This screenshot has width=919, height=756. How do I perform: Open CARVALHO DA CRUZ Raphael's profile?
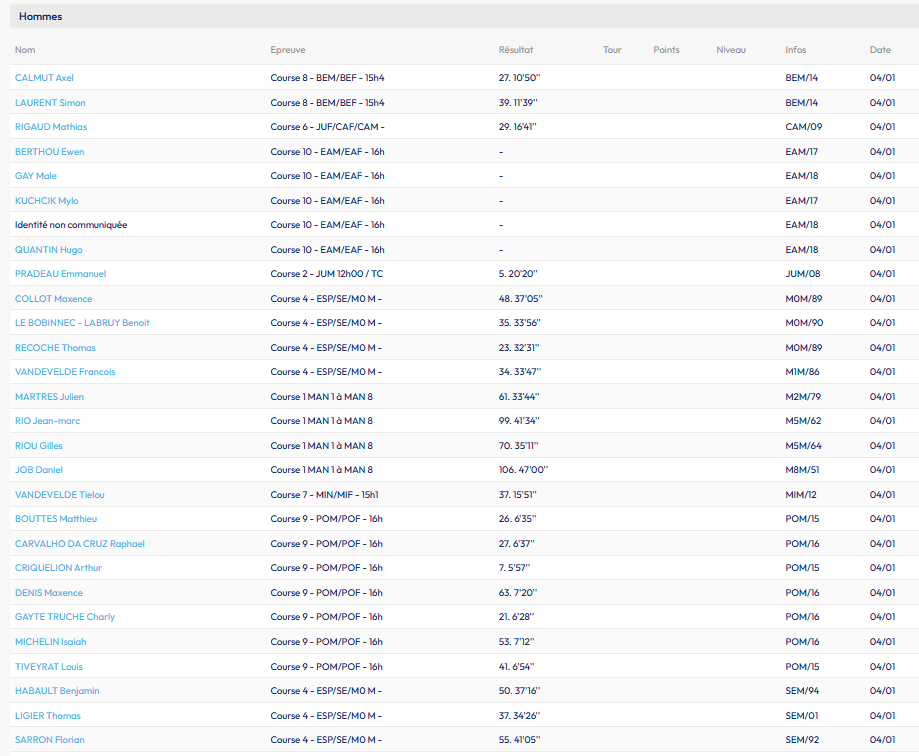[80, 544]
